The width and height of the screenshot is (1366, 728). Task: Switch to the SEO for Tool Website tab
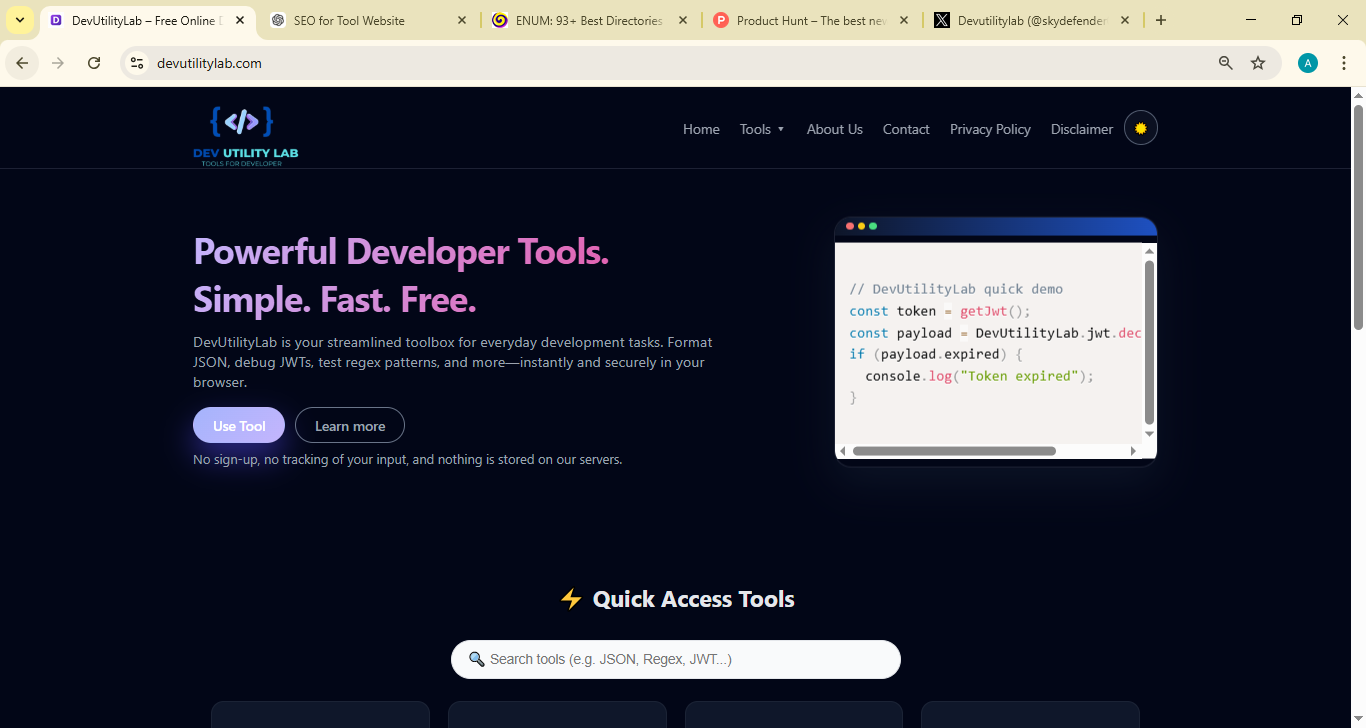(x=350, y=19)
